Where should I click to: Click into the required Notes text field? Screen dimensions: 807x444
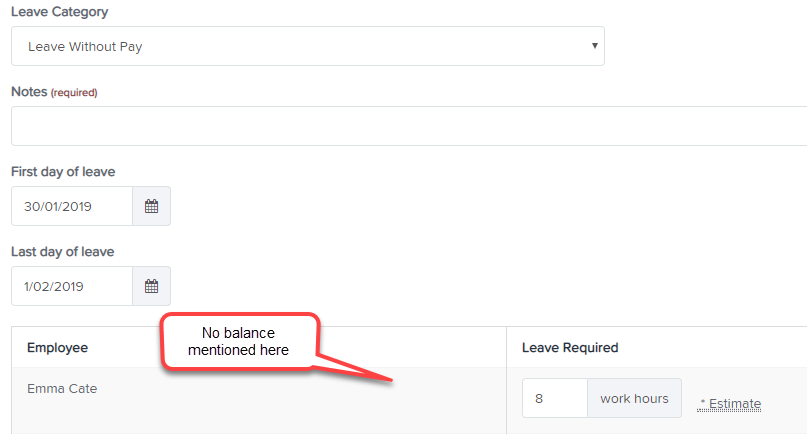coord(409,126)
